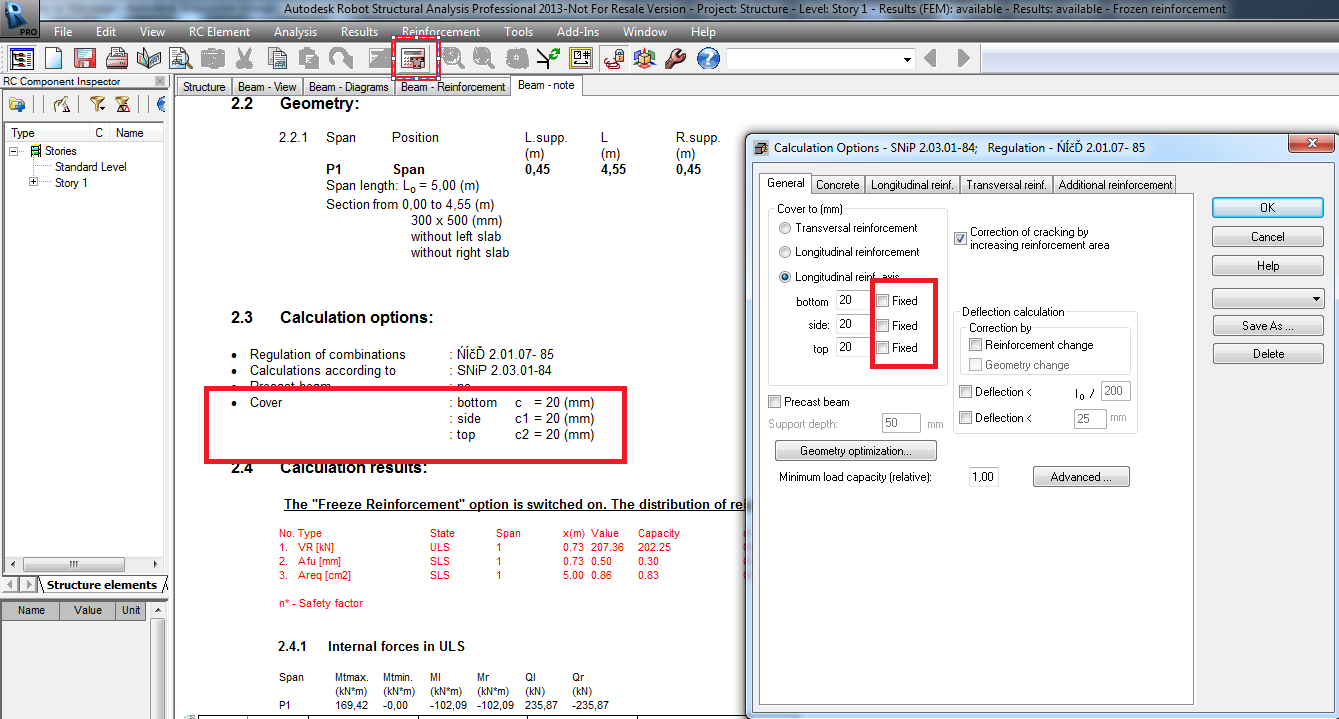Open the Concrete tab in Calculation Options
Viewport: 1339px width, 719px height.
(x=837, y=185)
